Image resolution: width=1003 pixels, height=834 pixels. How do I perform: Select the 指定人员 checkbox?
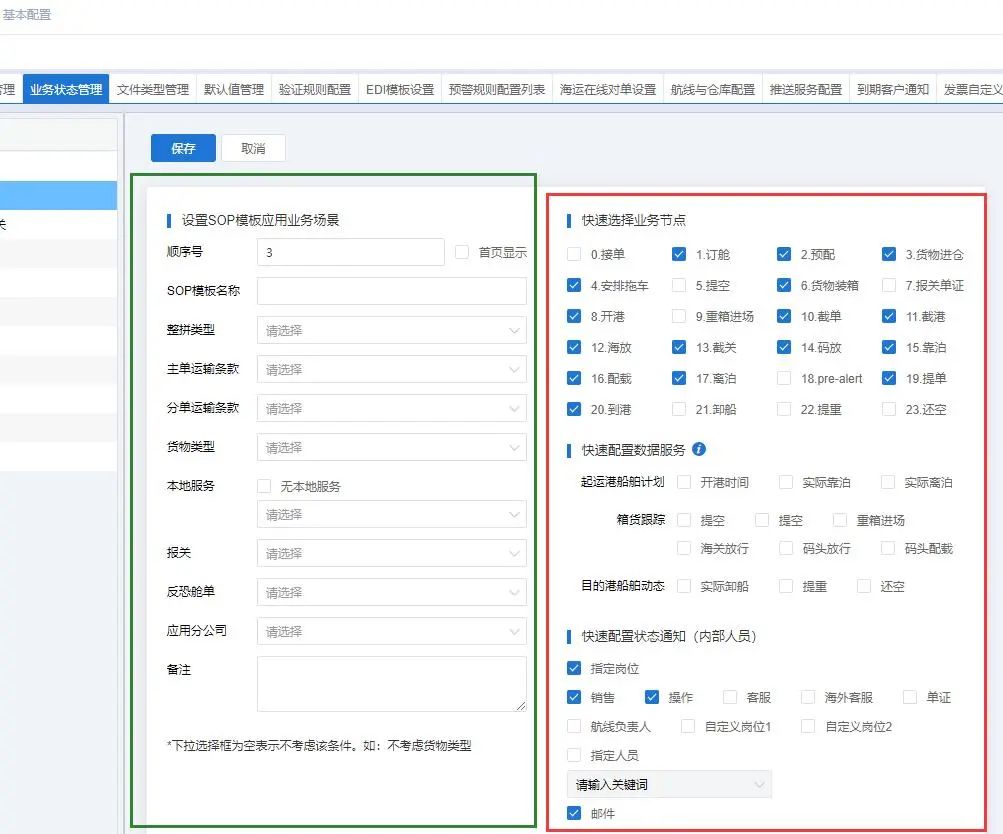[x=574, y=755]
